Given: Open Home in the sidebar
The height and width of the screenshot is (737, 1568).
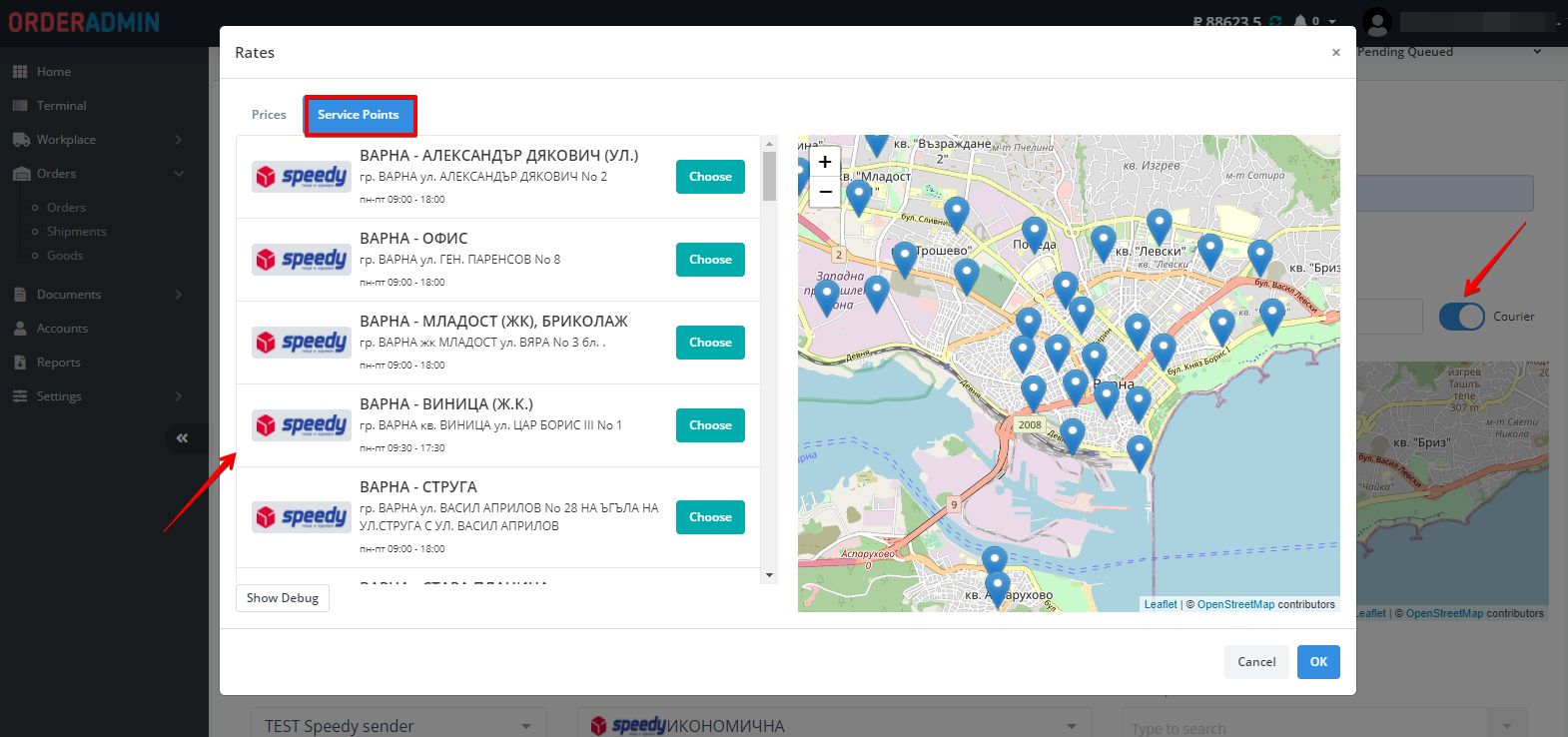Looking at the screenshot, I should [54, 72].
